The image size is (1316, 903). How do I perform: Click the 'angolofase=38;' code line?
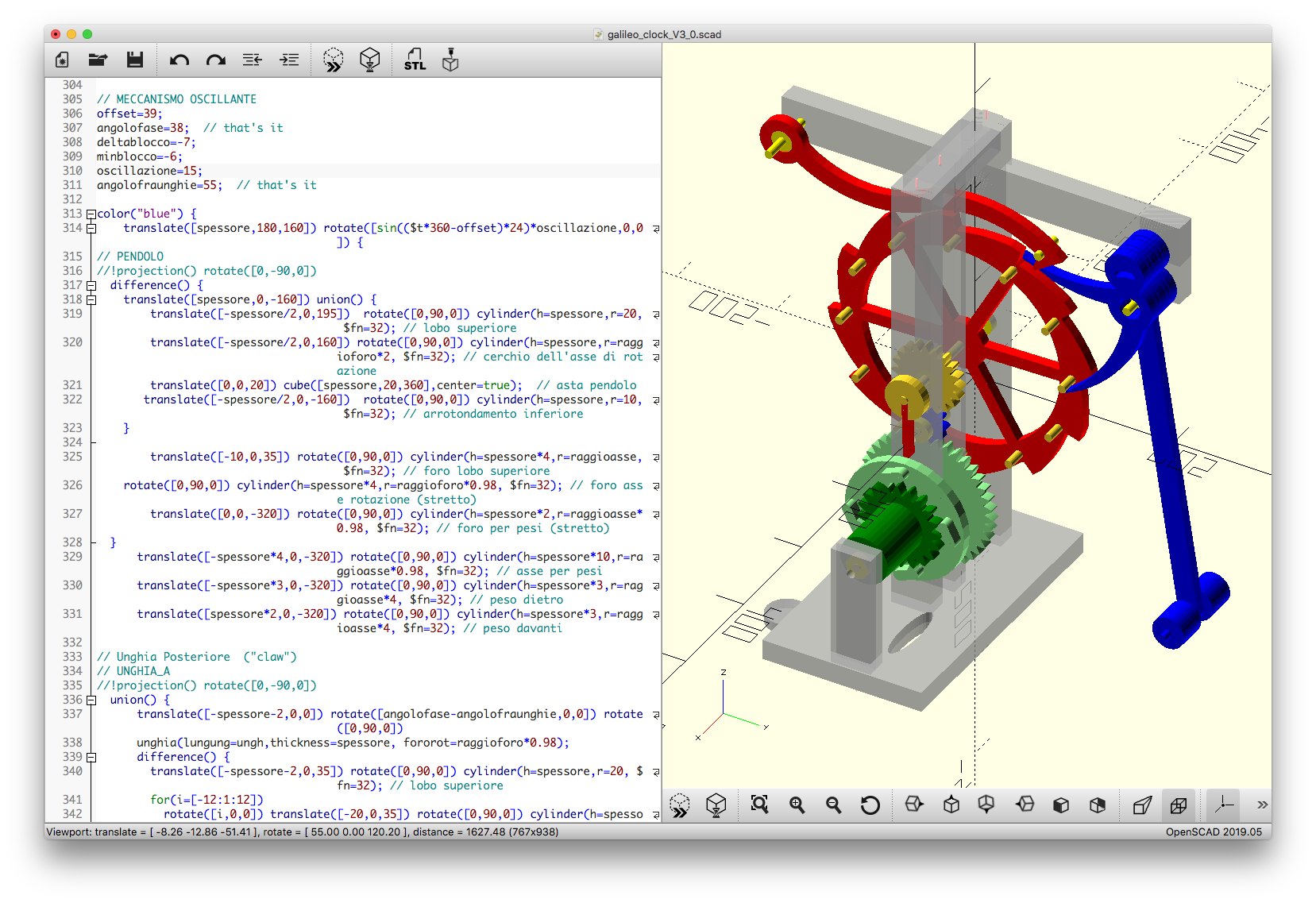[x=143, y=128]
